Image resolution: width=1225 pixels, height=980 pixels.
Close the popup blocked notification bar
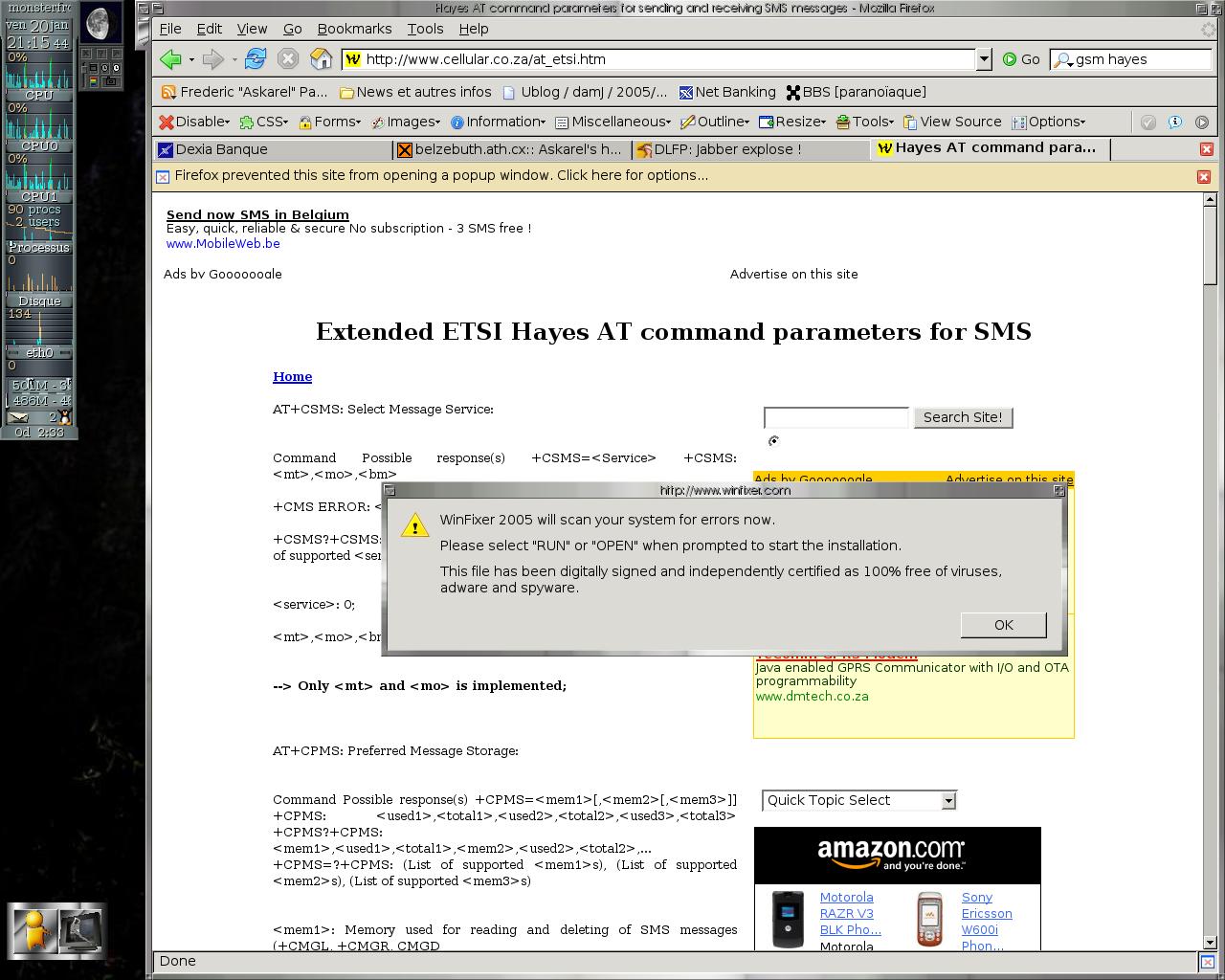pyautogui.click(x=1203, y=176)
